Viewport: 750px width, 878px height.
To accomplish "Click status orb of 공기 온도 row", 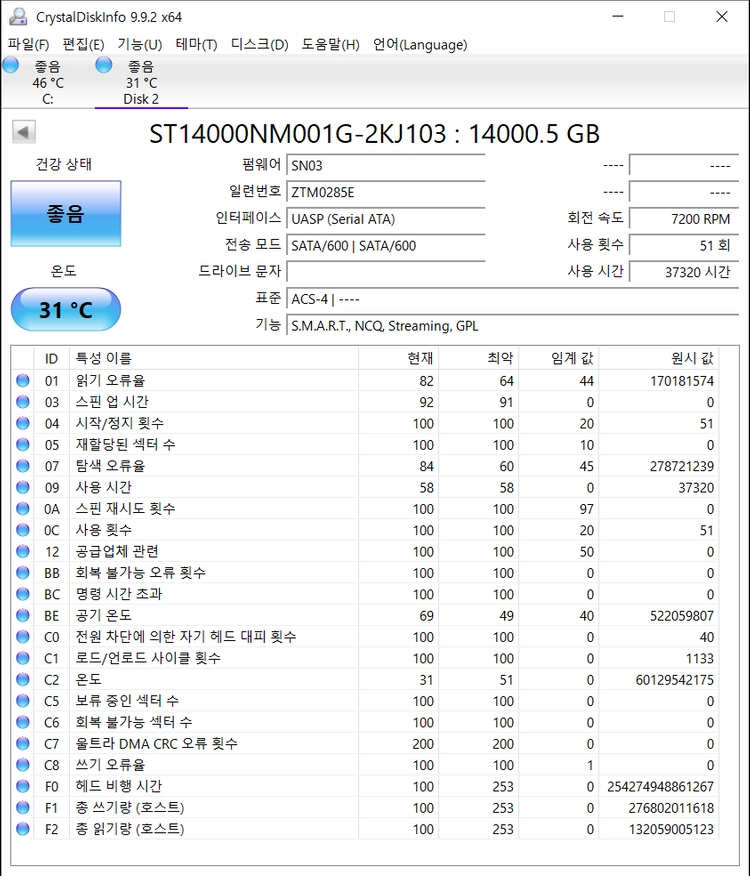I will (23, 615).
